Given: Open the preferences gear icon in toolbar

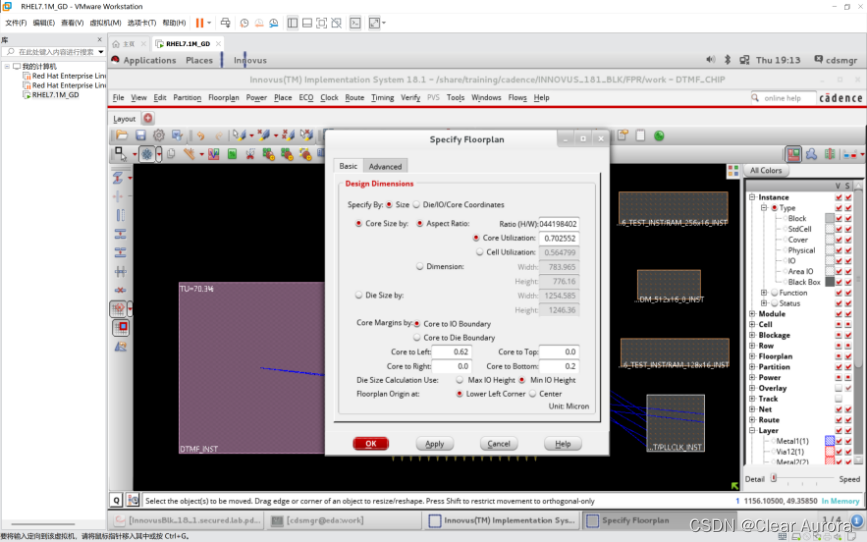Looking at the screenshot, I should tap(159, 136).
